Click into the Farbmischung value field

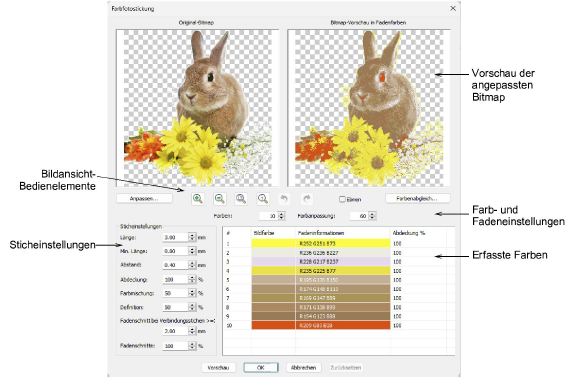pyautogui.click(x=176, y=293)
